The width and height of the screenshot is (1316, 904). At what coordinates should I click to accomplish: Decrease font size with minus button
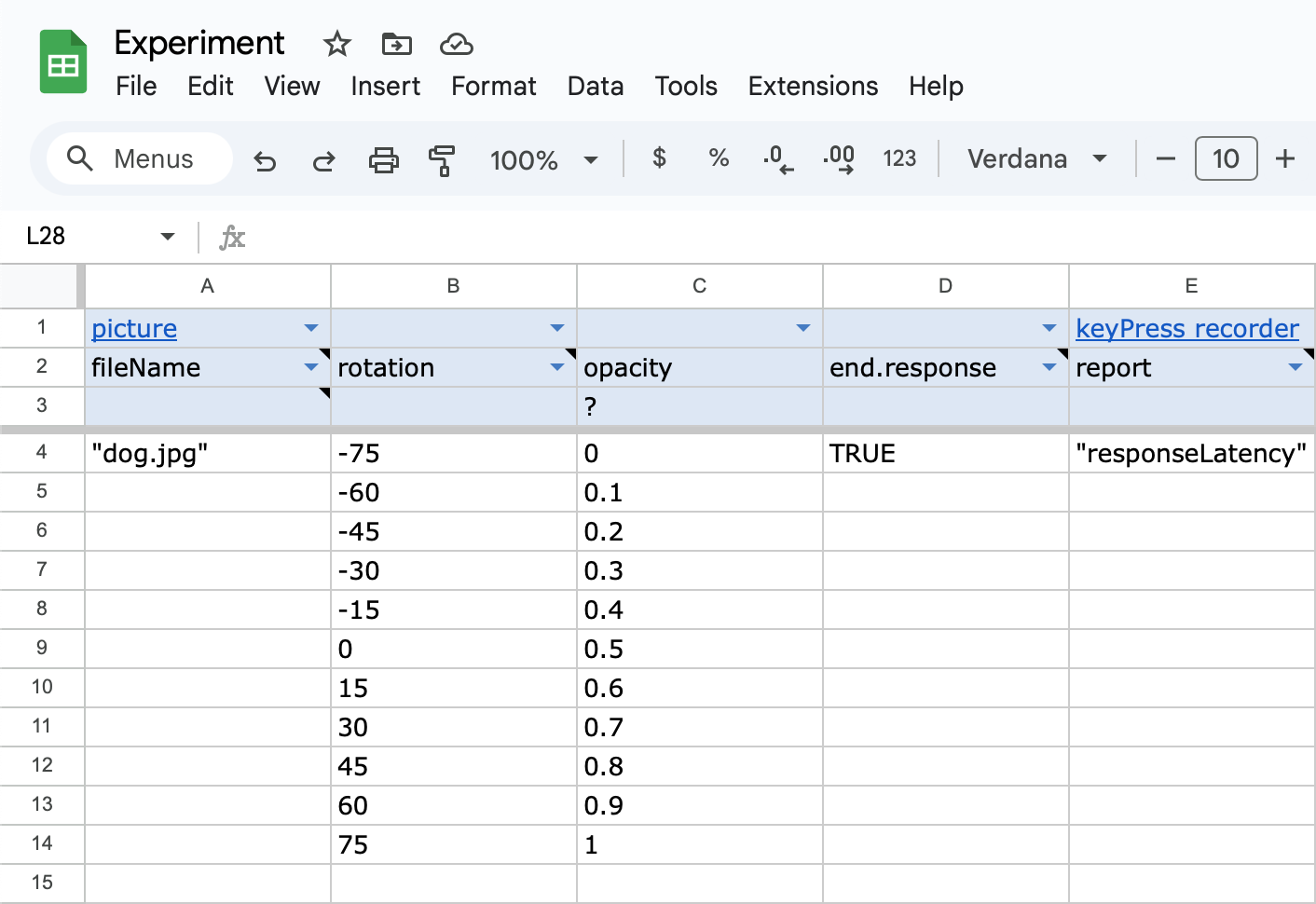coord(1165,158)
